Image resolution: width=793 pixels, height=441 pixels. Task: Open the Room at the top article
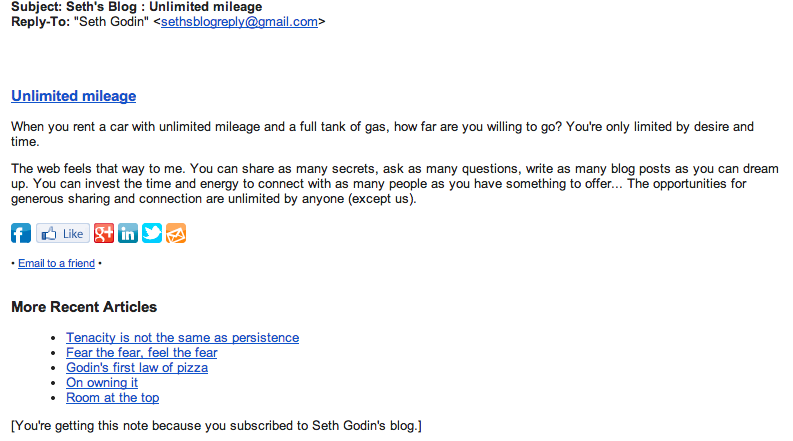click(113, 398)
